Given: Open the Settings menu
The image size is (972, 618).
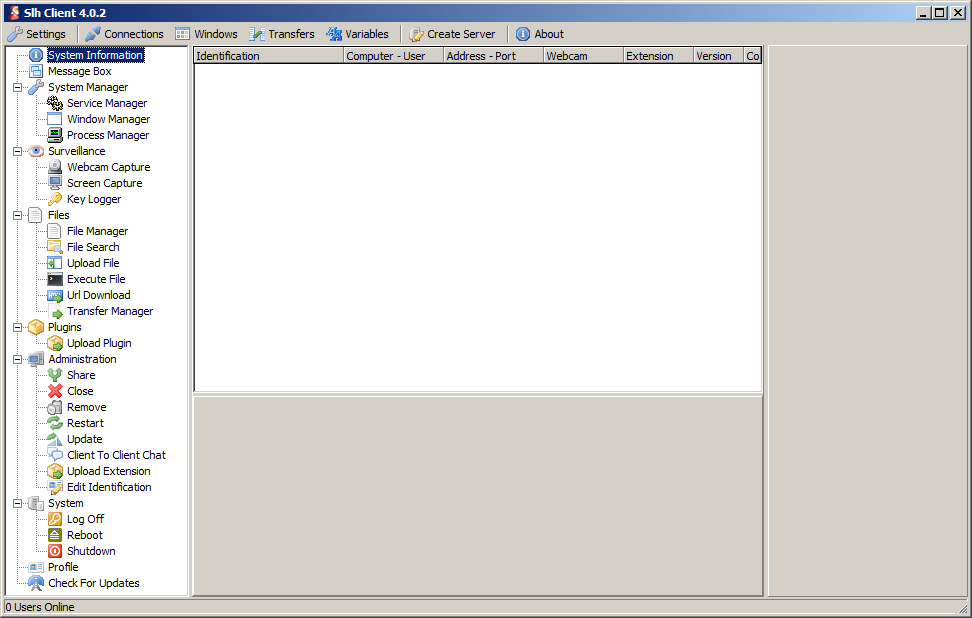Looking at the screenshot, I should (37, 34).
